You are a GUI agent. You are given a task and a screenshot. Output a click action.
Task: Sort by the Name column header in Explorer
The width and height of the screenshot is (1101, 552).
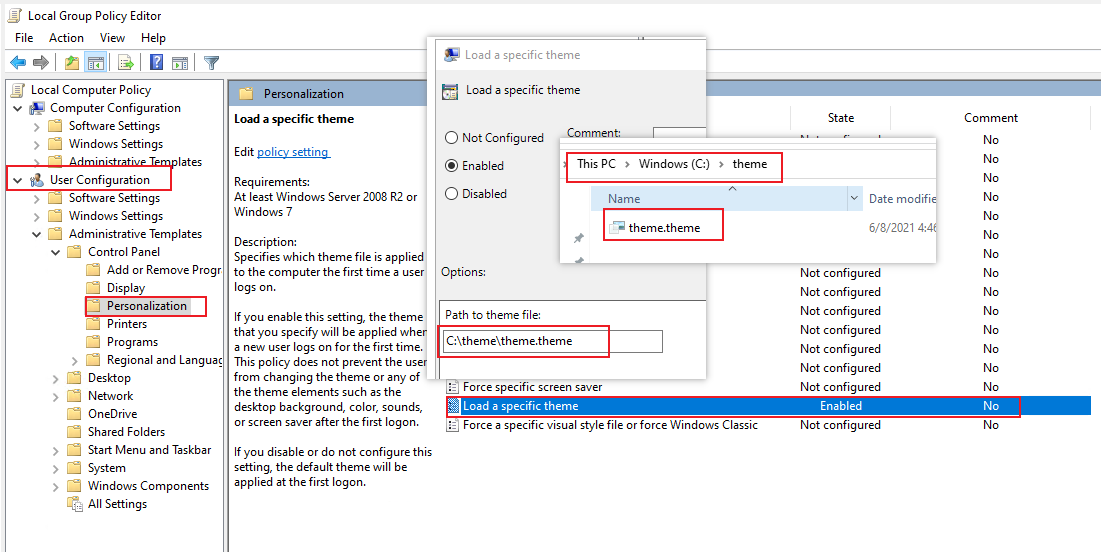point(720,199)
